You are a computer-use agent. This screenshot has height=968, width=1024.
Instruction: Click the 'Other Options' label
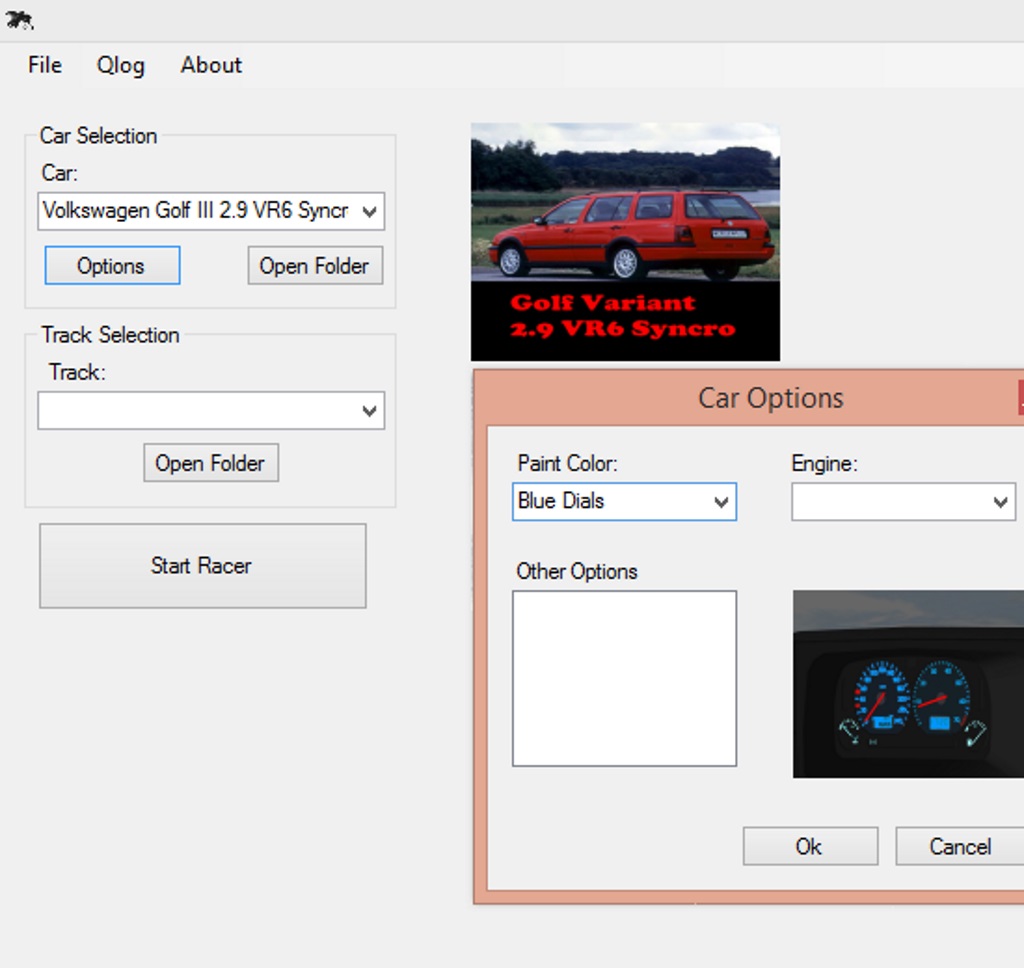click(x=577, y=572)
